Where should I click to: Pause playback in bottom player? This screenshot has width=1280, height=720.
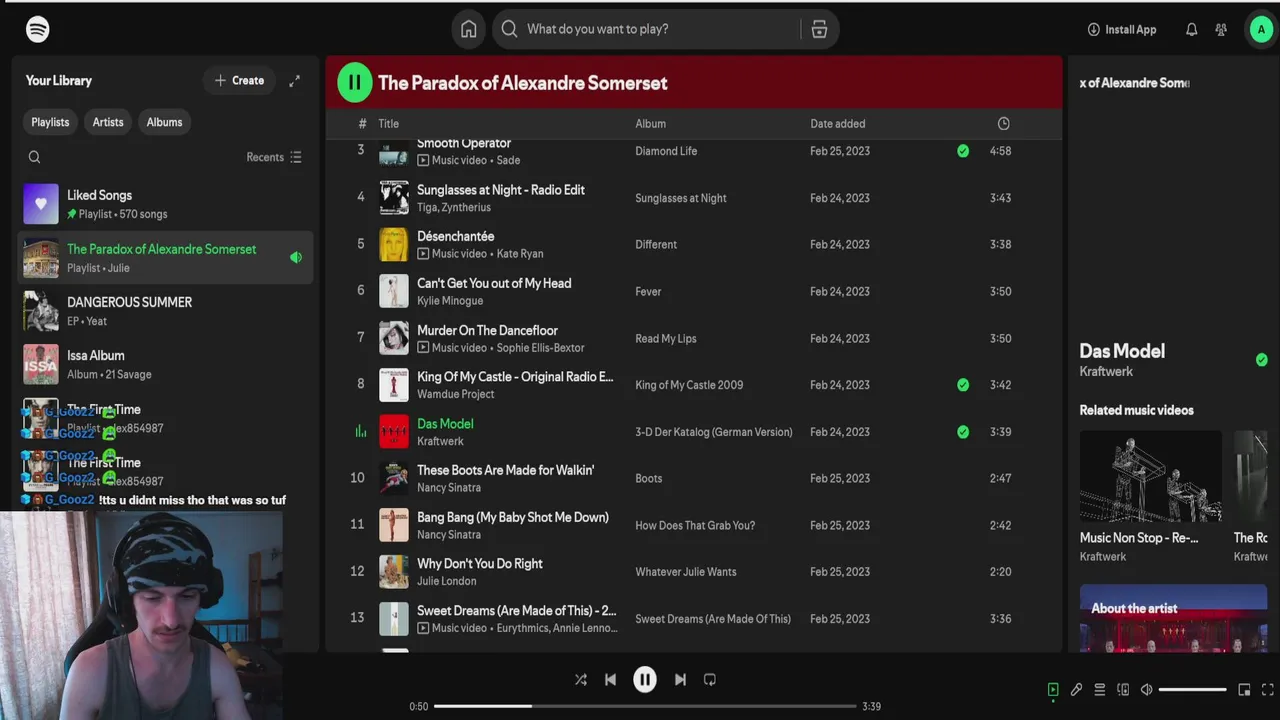pyautogui.click(x=645, y=679)
